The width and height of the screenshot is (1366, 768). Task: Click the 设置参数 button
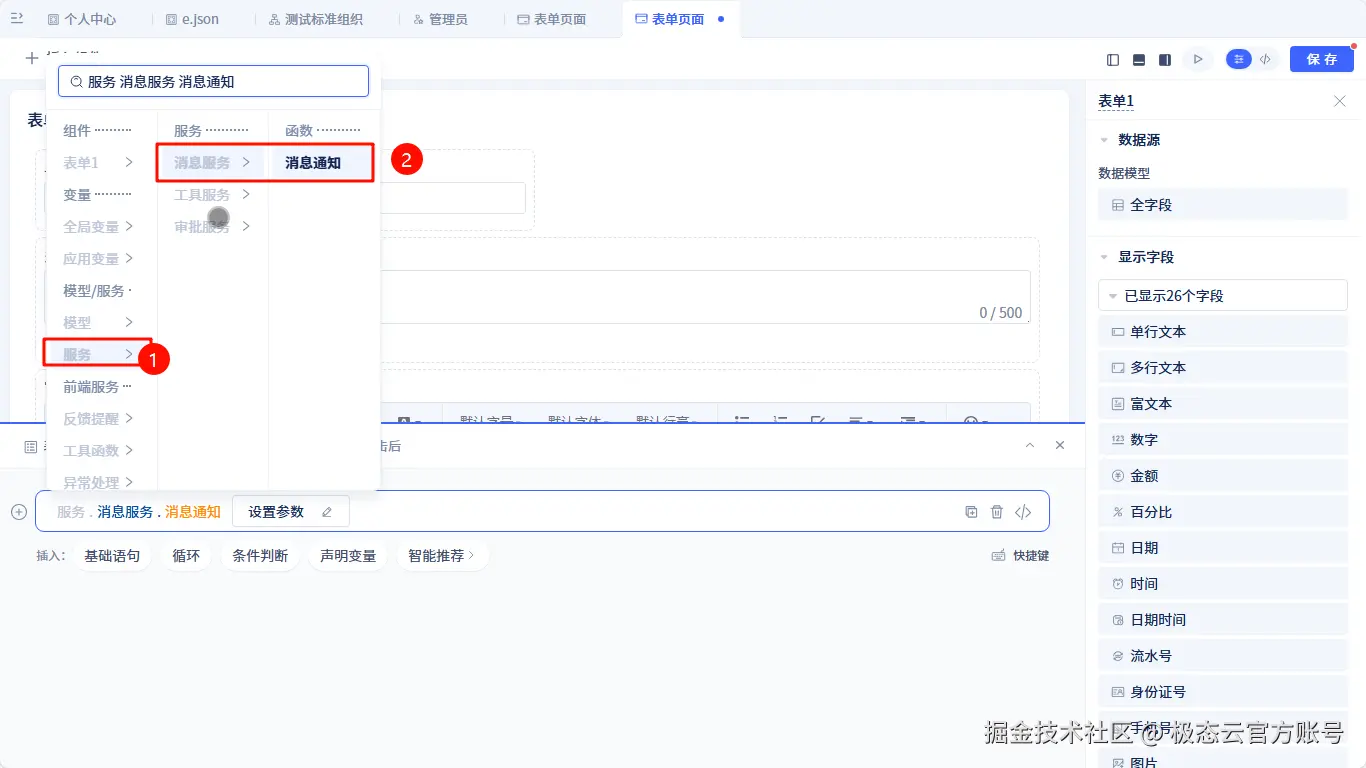coord(290,511)
